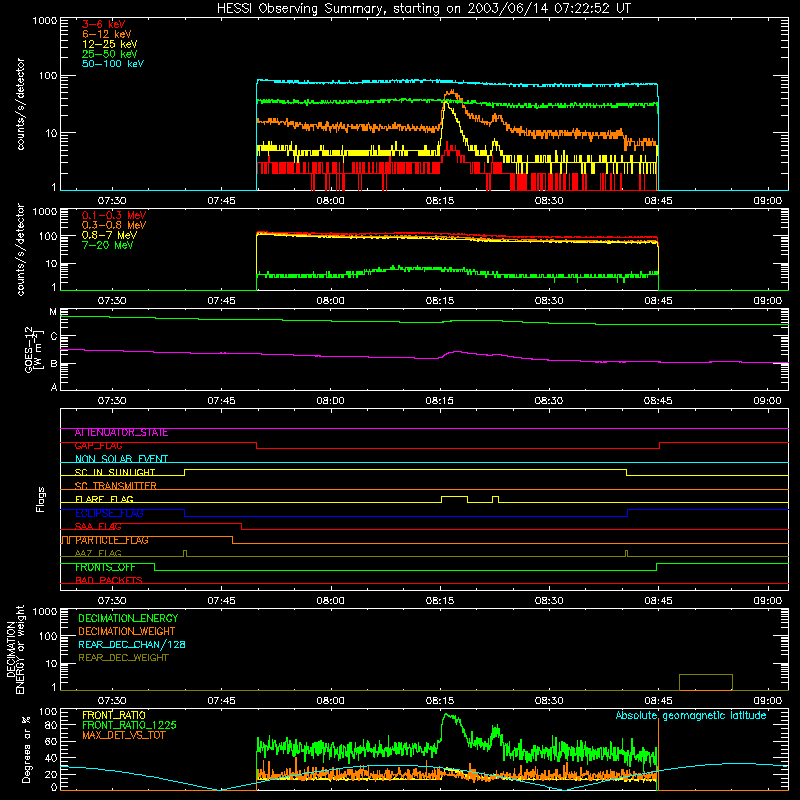Click the AAZ_FLAG pulse near 08:40
Viewport: 800px width, 800px height.
(627, 553)
